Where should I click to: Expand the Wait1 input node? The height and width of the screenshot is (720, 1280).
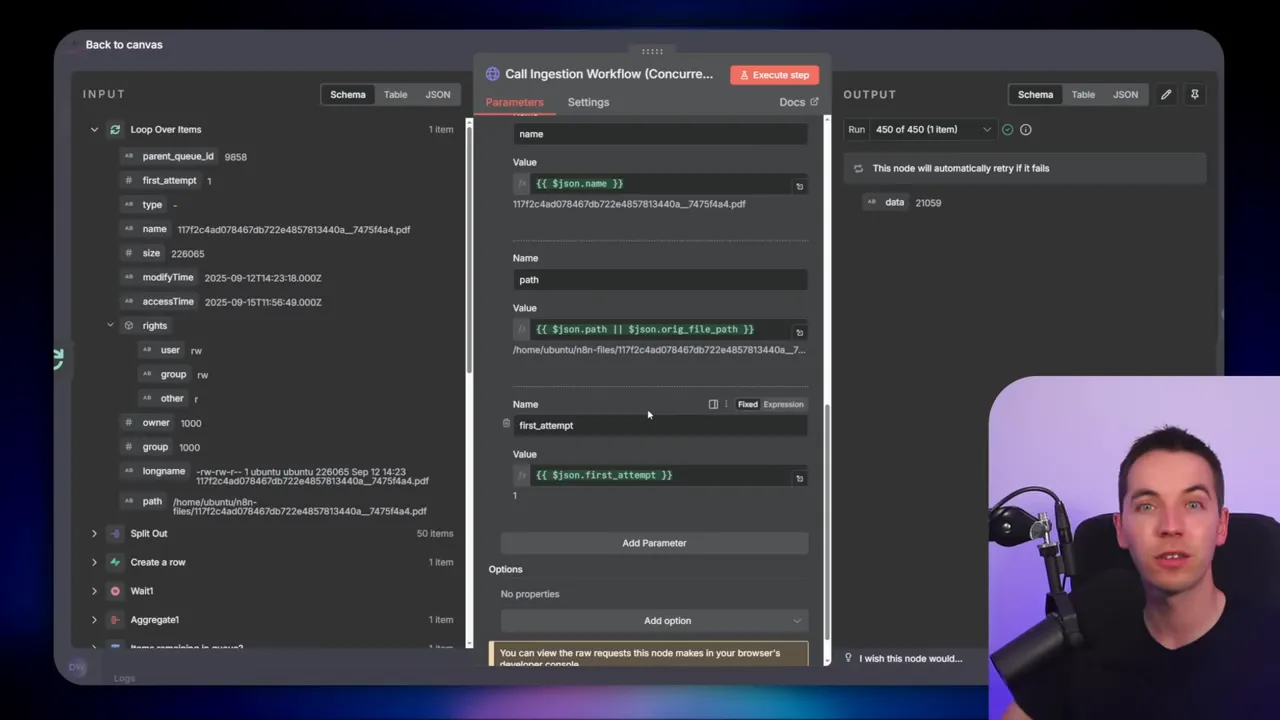[94, 591]
